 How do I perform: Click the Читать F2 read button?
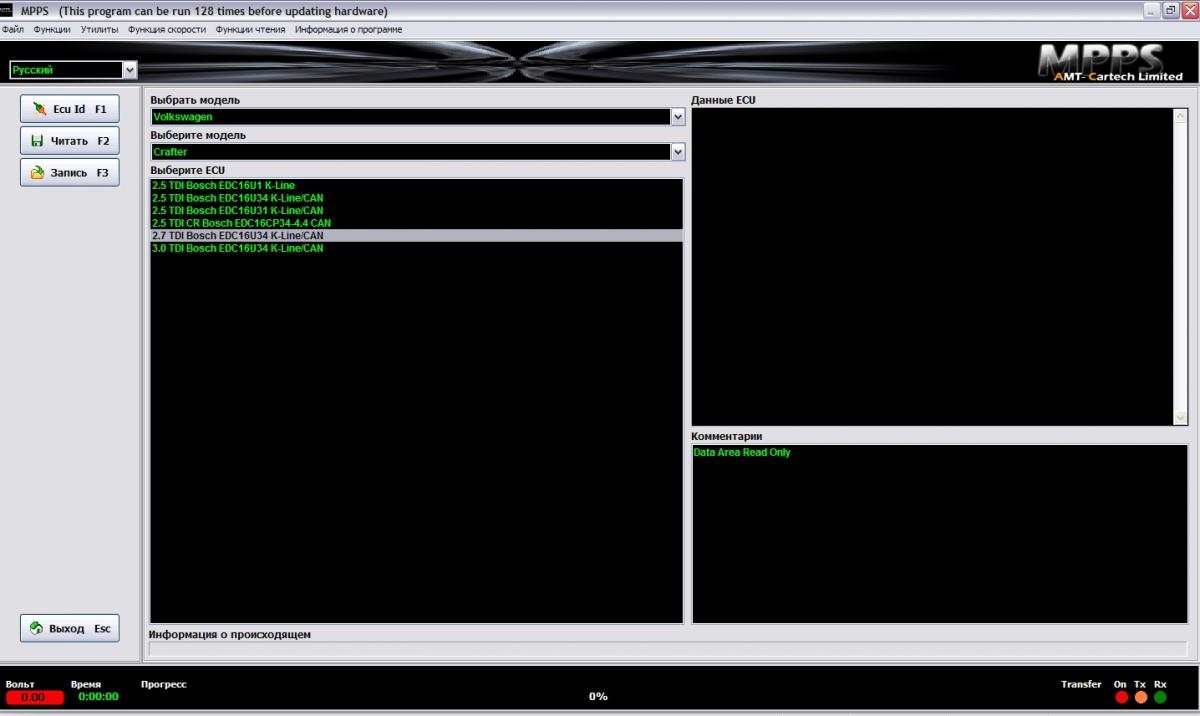70,141
